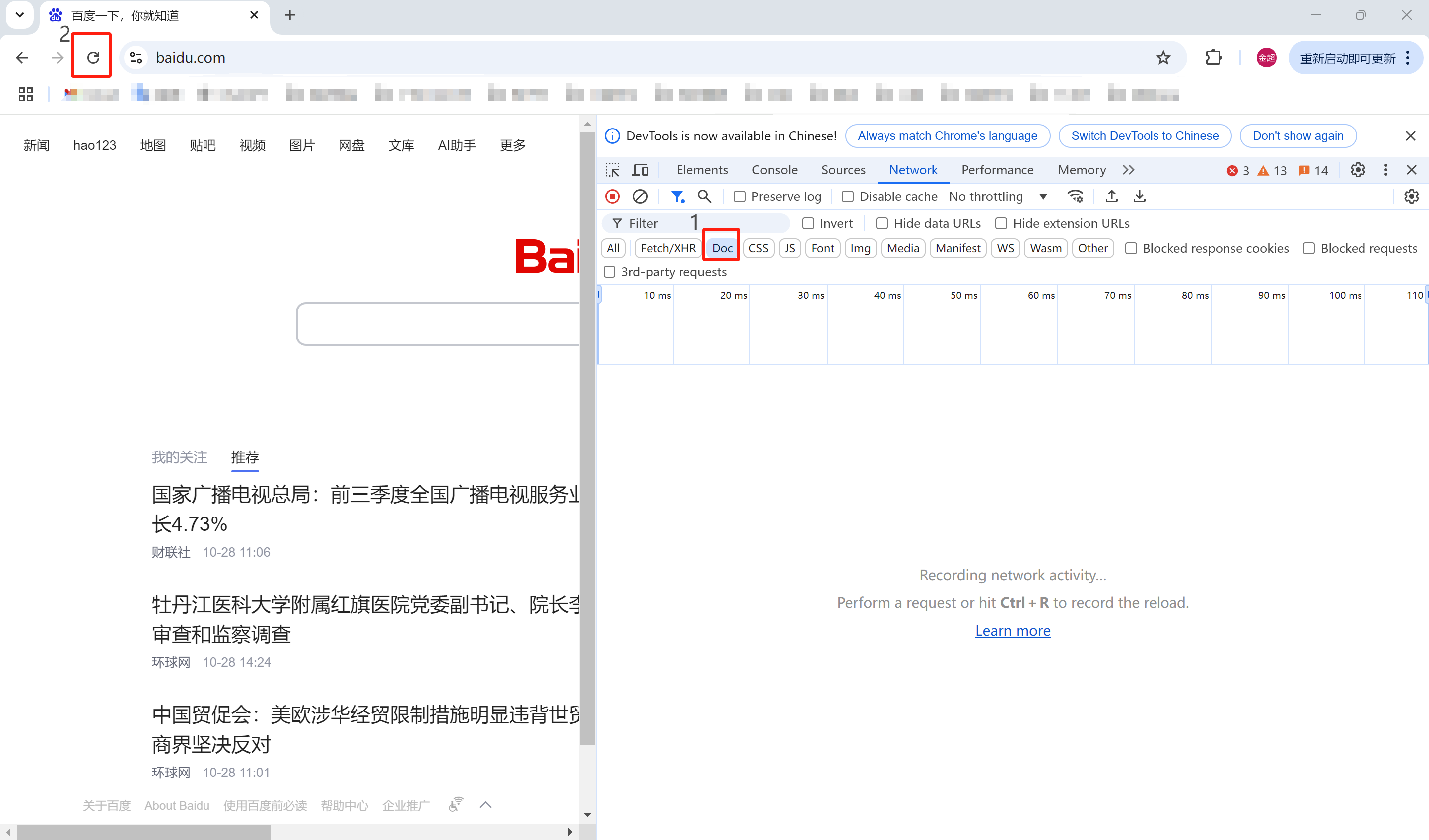
Task: Open network conditions wifi icon
Action: [1075, 196]
